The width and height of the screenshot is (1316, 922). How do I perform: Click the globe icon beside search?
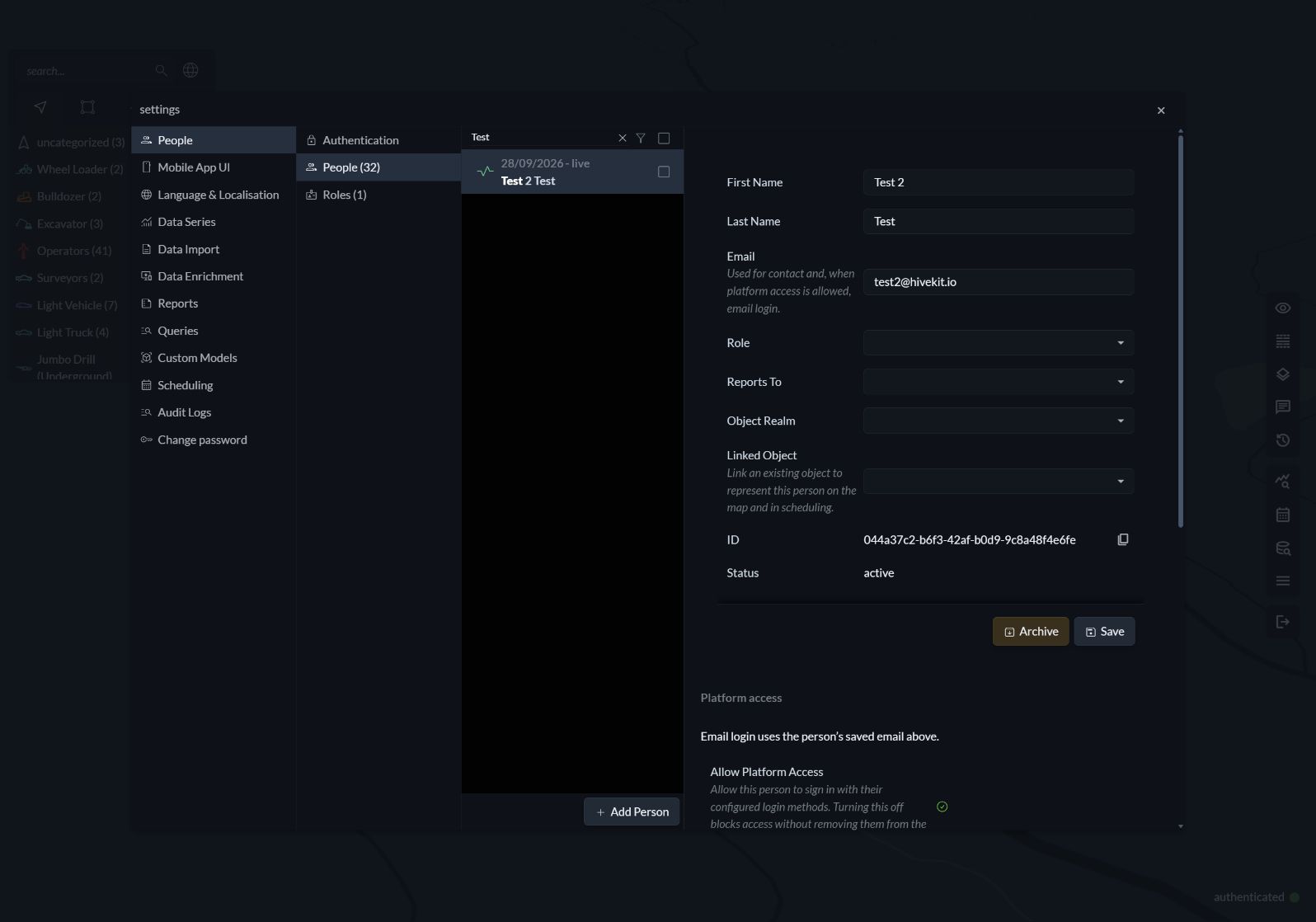click(190, 70)
